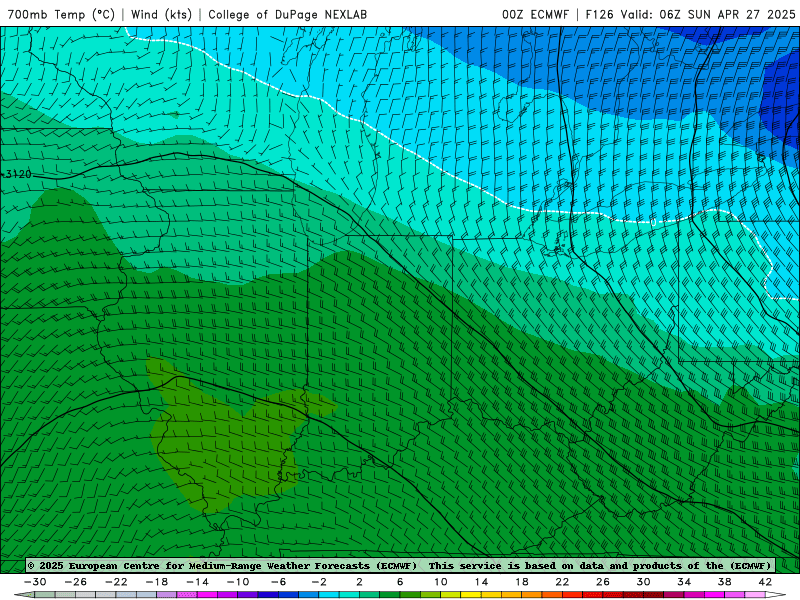Click the '-2' colorbar label
This screenshot has width=800, height=600.
click(x=319, y=582)
